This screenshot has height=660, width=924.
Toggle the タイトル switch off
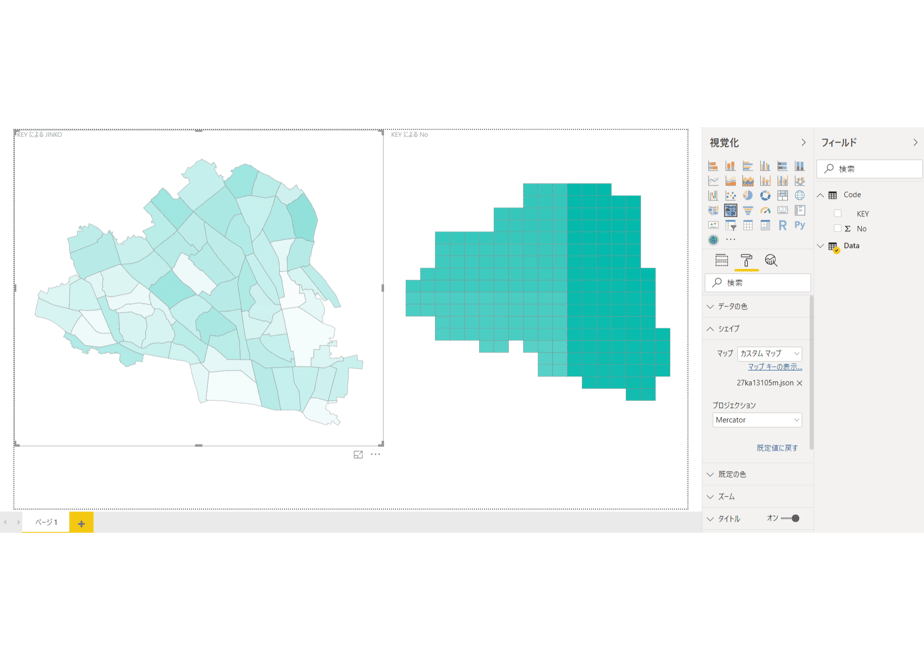tap(790, 519)
